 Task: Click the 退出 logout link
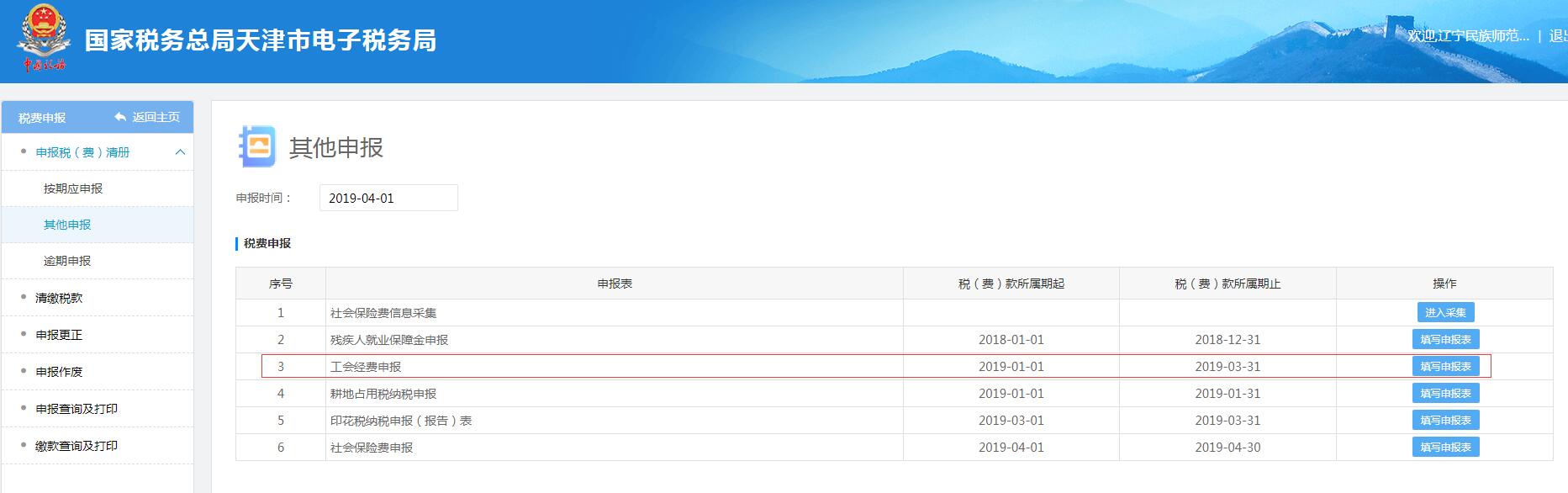point(1558,35)
